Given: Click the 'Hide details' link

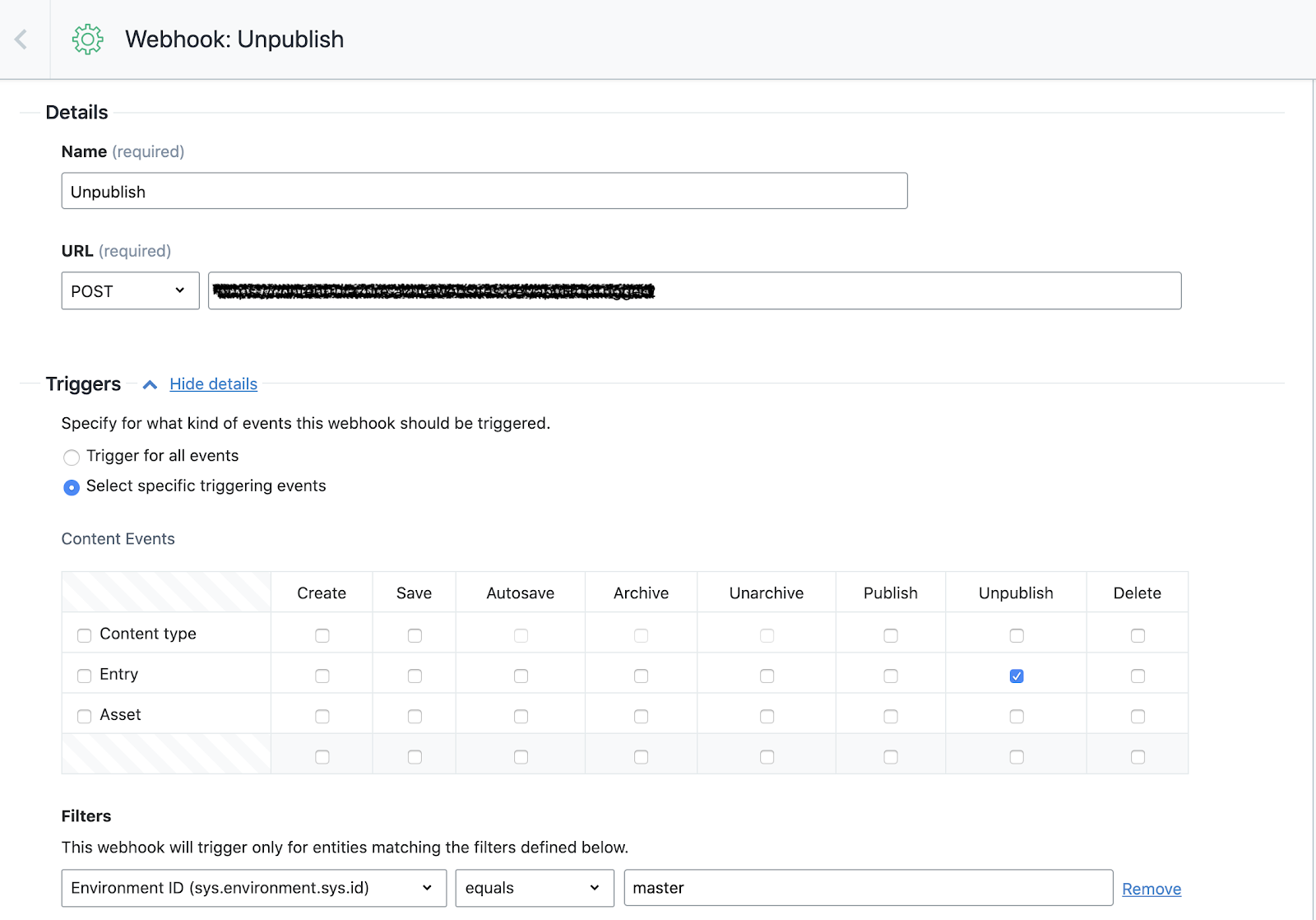Looking at the screenshot, I should [x=213, y=384].
